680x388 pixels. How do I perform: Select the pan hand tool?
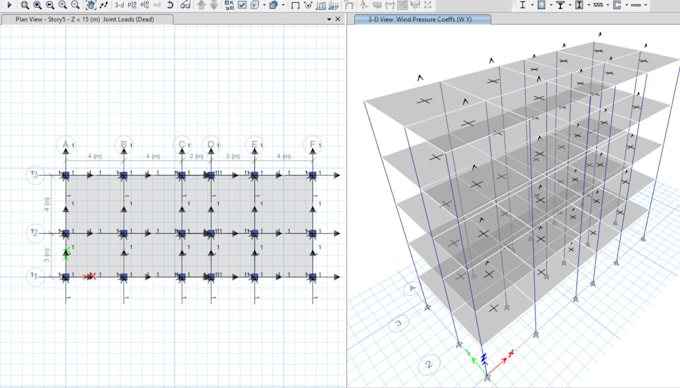pyautogui.click(x=91, y=5)
